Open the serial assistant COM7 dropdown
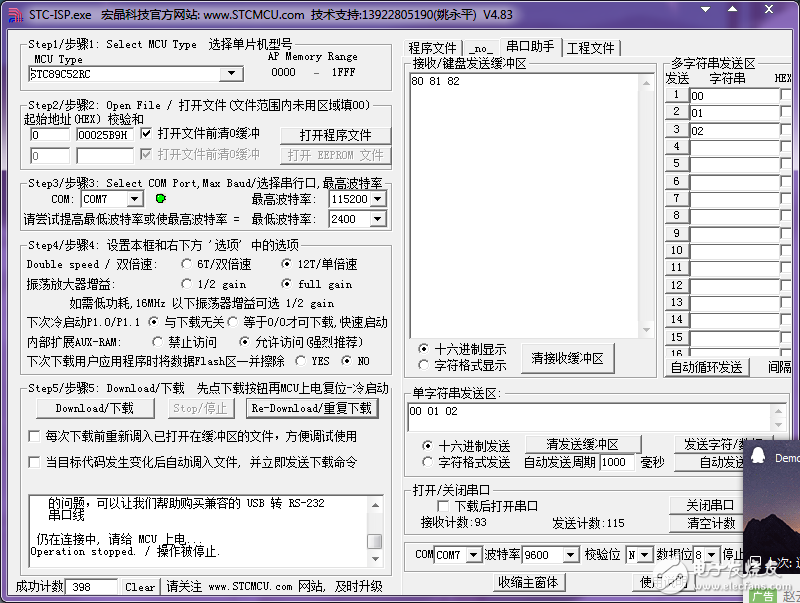 click(x=473, y=555)
